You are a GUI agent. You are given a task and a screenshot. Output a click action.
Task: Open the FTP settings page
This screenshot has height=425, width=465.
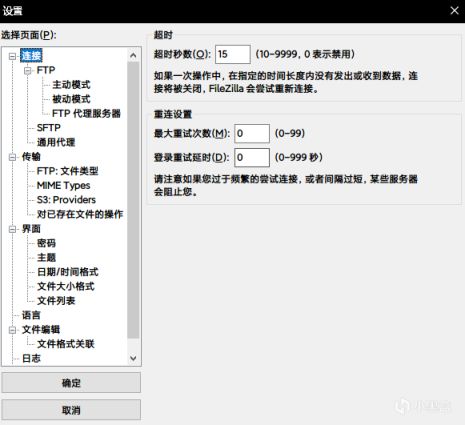[46, 70]
